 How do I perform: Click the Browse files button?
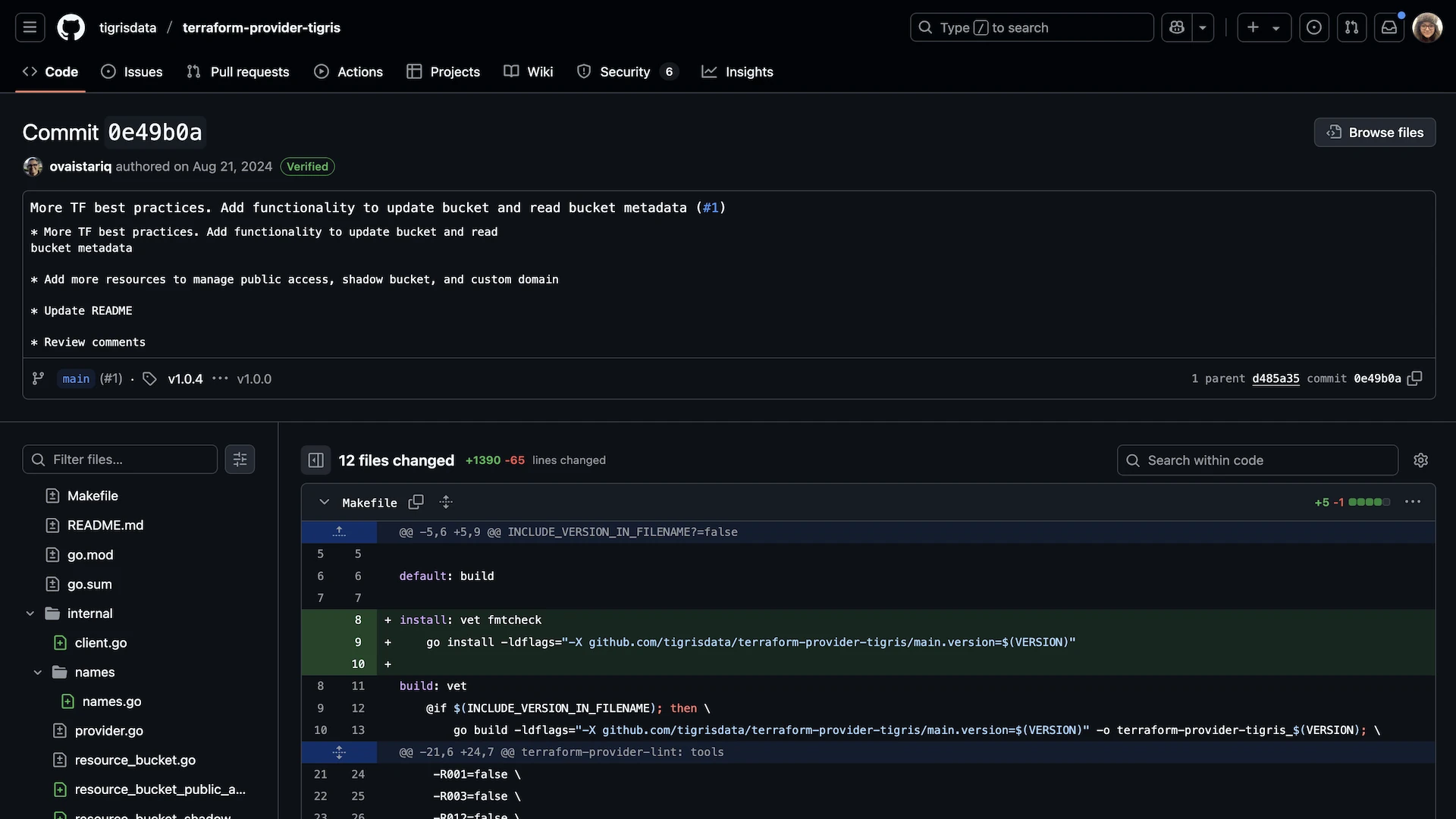[x=1374, y=132]
